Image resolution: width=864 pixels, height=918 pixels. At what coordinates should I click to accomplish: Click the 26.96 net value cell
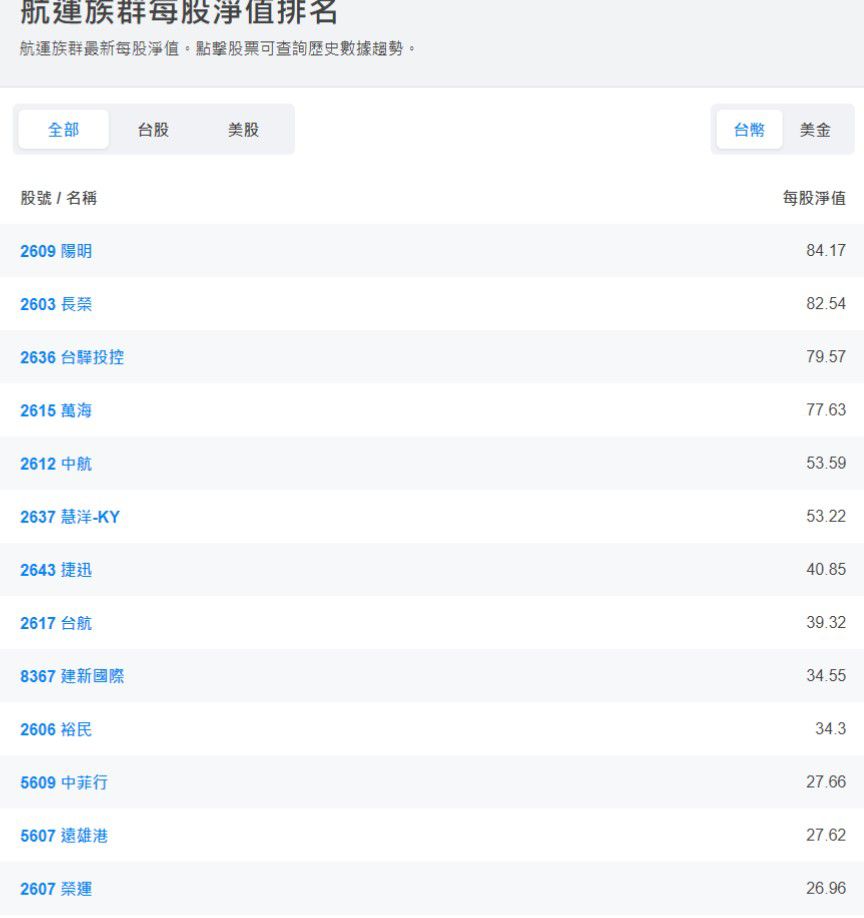[826, 889]
